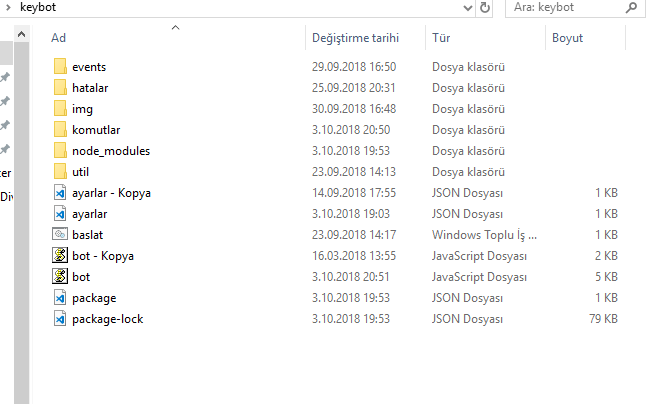
Task: Click the refresh icon in address bar
Action: 485,7
